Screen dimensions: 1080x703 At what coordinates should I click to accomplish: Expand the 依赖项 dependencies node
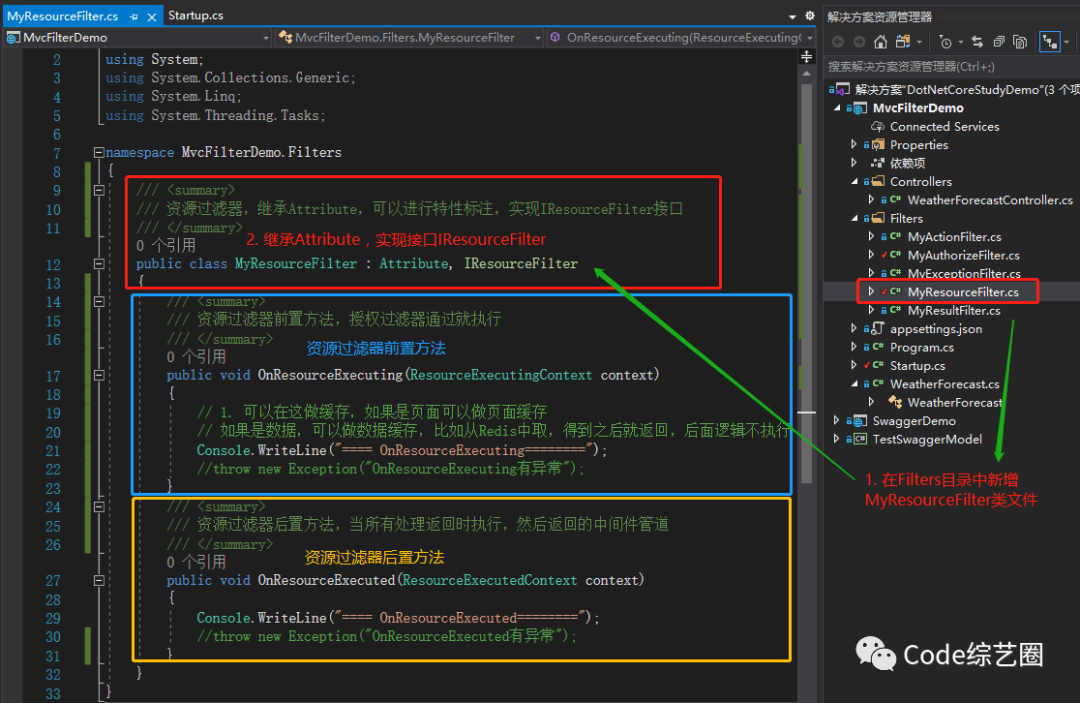854,163
